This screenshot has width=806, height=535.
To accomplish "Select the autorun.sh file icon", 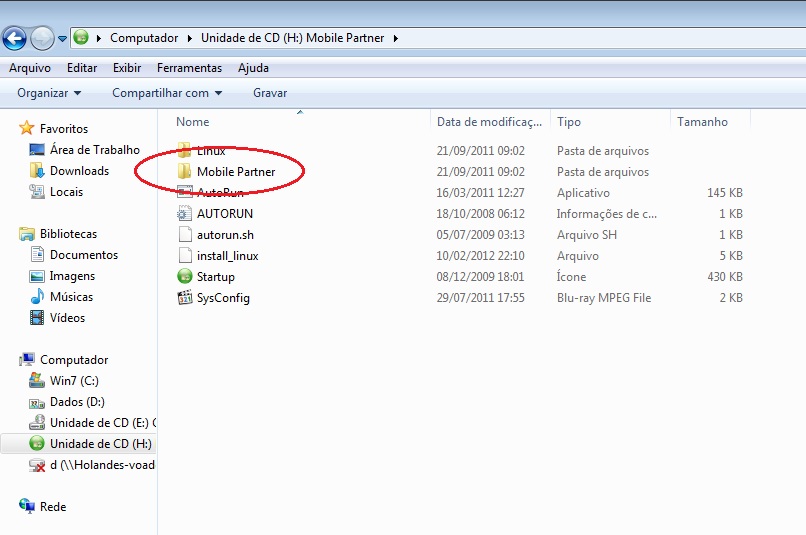I will tap(185, 234).
